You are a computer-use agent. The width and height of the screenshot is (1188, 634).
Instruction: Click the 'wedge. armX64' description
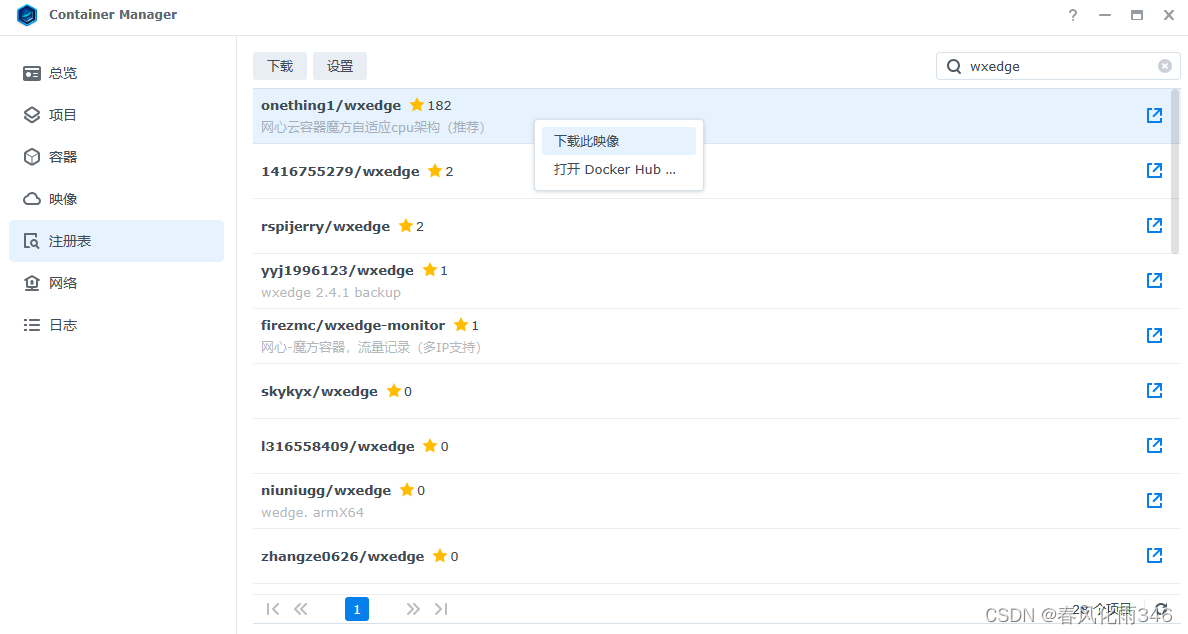[312, 513]
